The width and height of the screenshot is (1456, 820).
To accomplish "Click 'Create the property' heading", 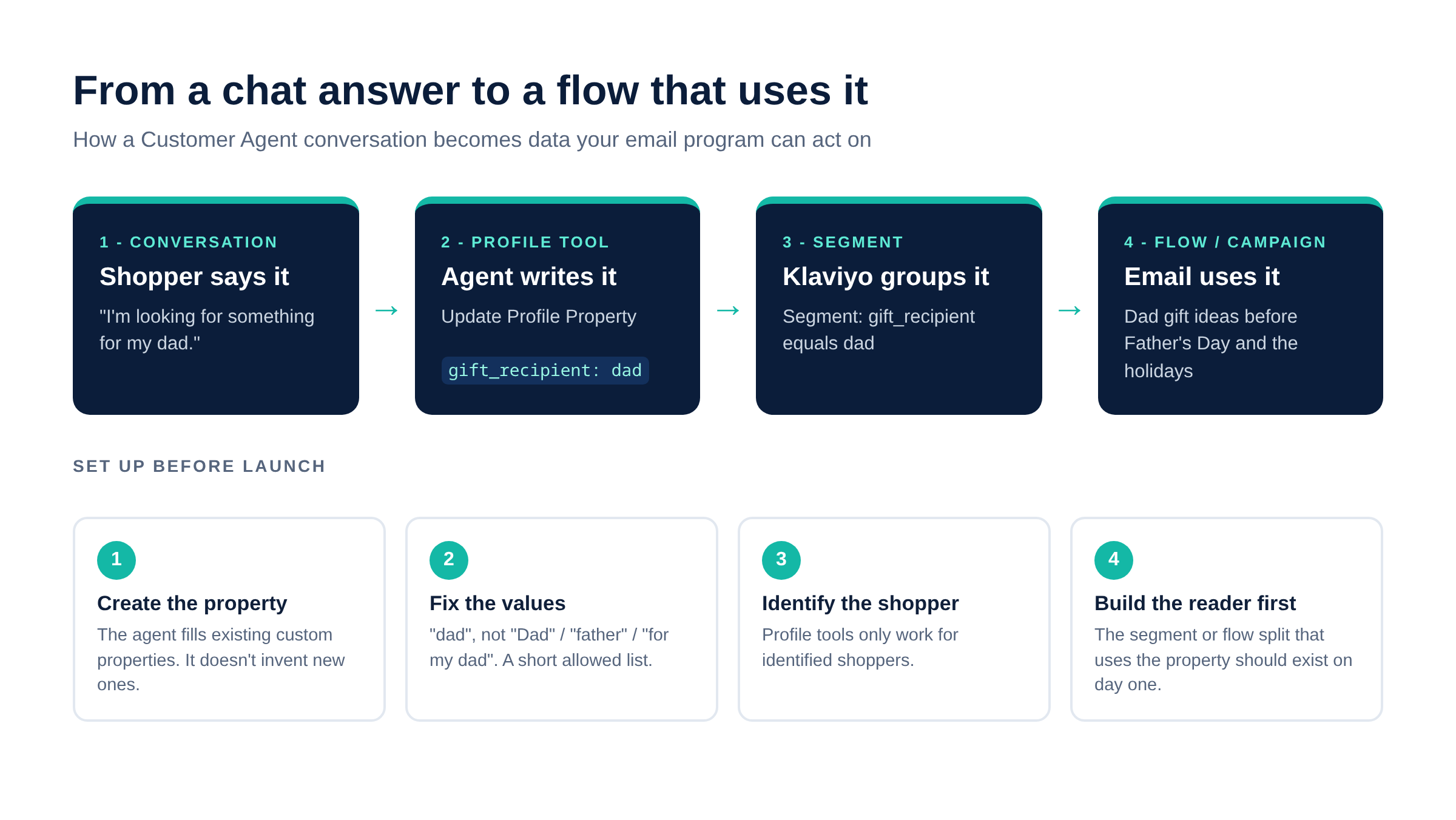I will click(192, 603).
